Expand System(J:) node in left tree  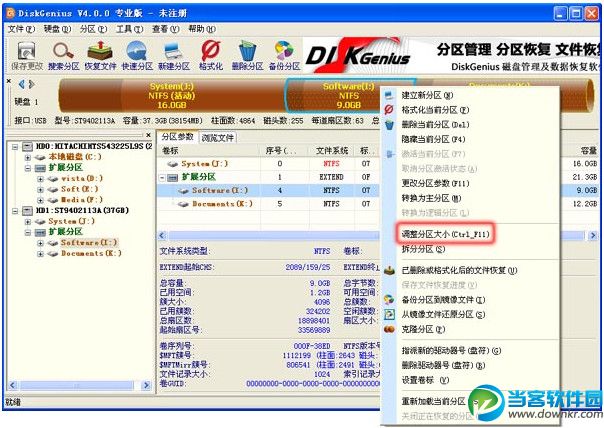[x=28, y=222]
